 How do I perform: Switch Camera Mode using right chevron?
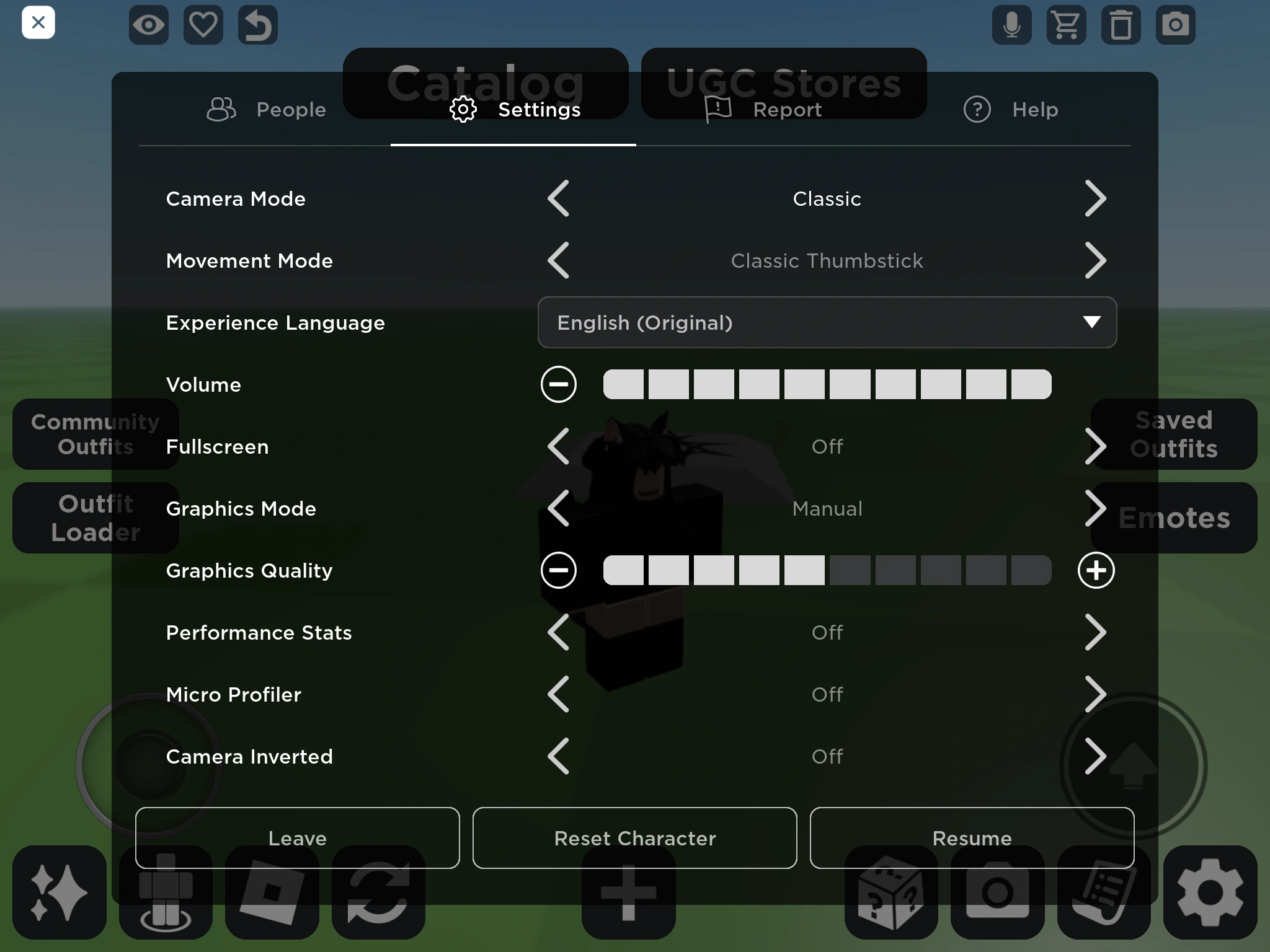[1097, 198]
